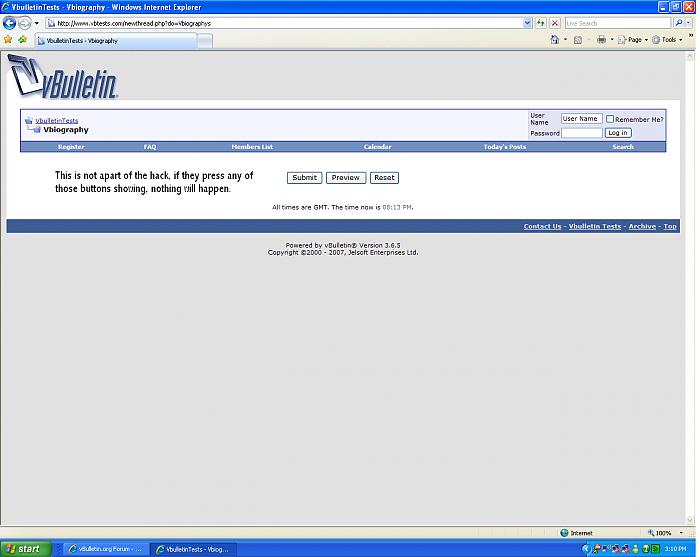Expand the address bar URL dropdown
Screen dimensions: 700x557
[527, 22]
